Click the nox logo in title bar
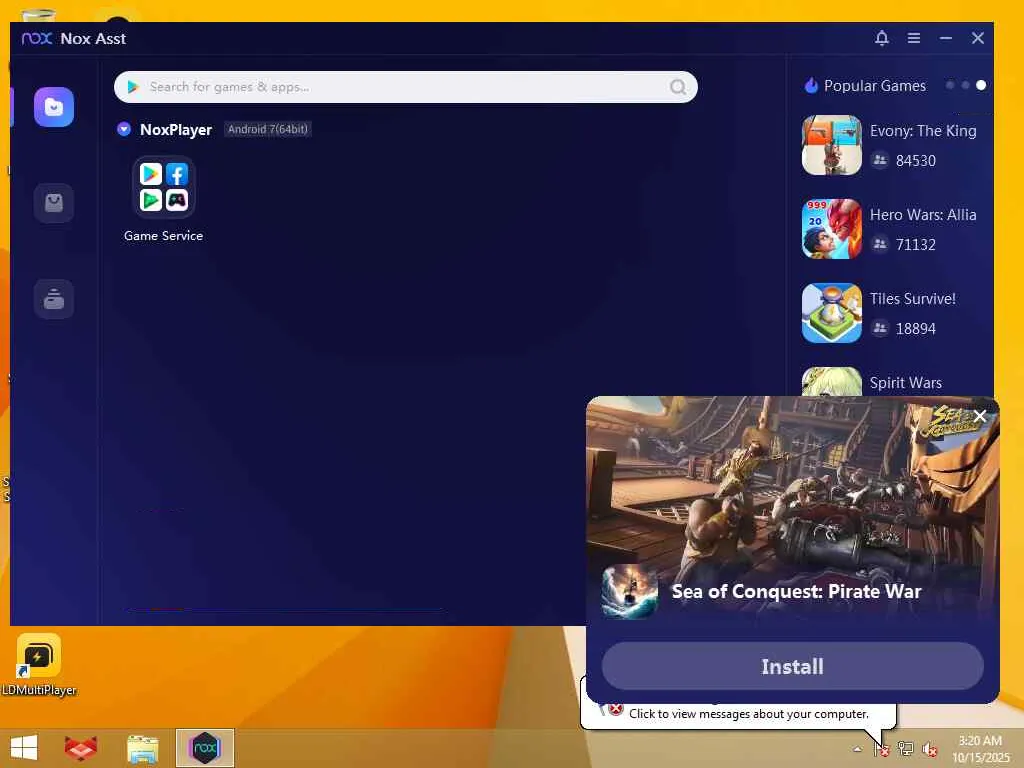 37,39
